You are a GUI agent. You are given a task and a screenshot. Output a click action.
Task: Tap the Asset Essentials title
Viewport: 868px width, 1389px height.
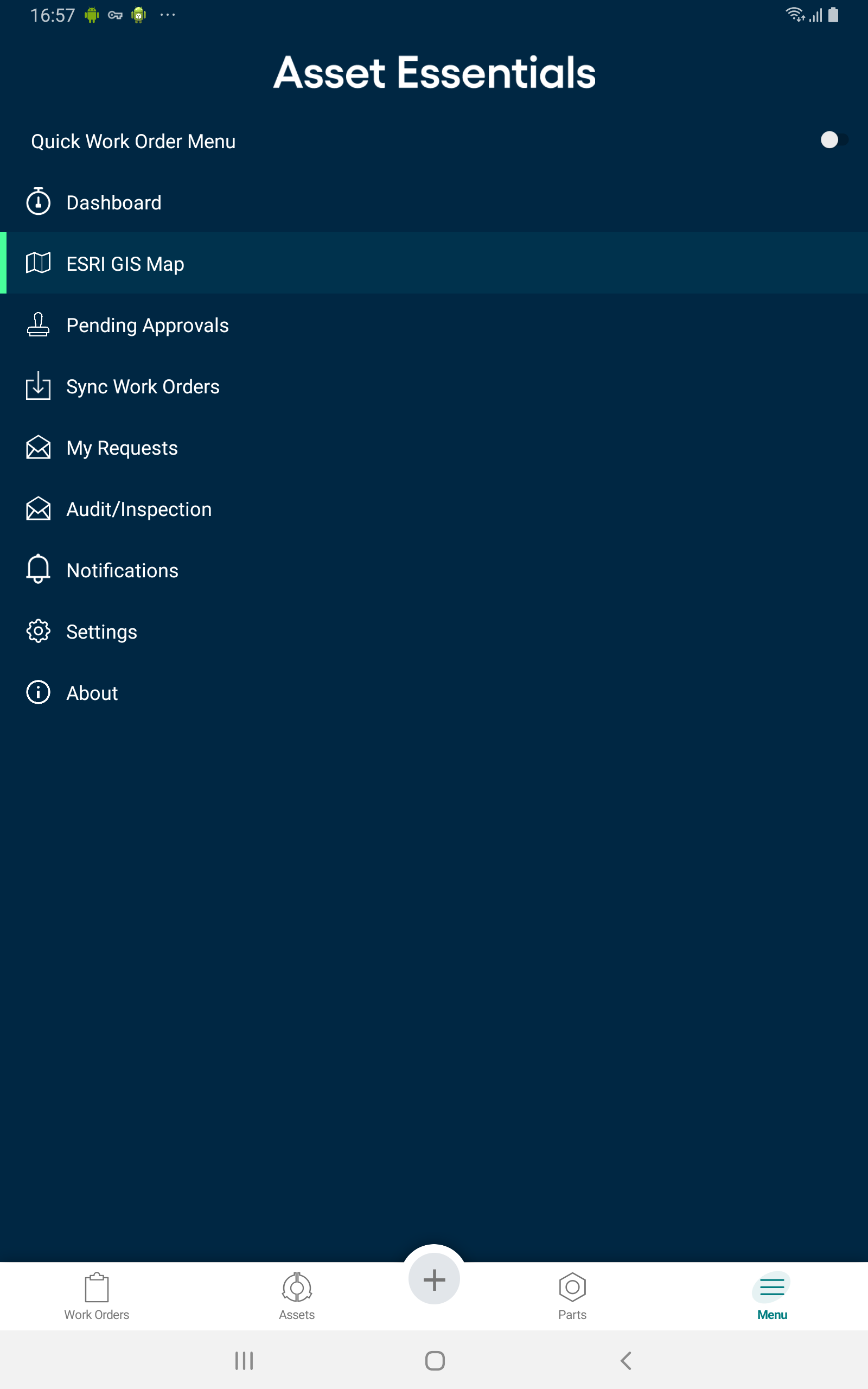(435, 72)
